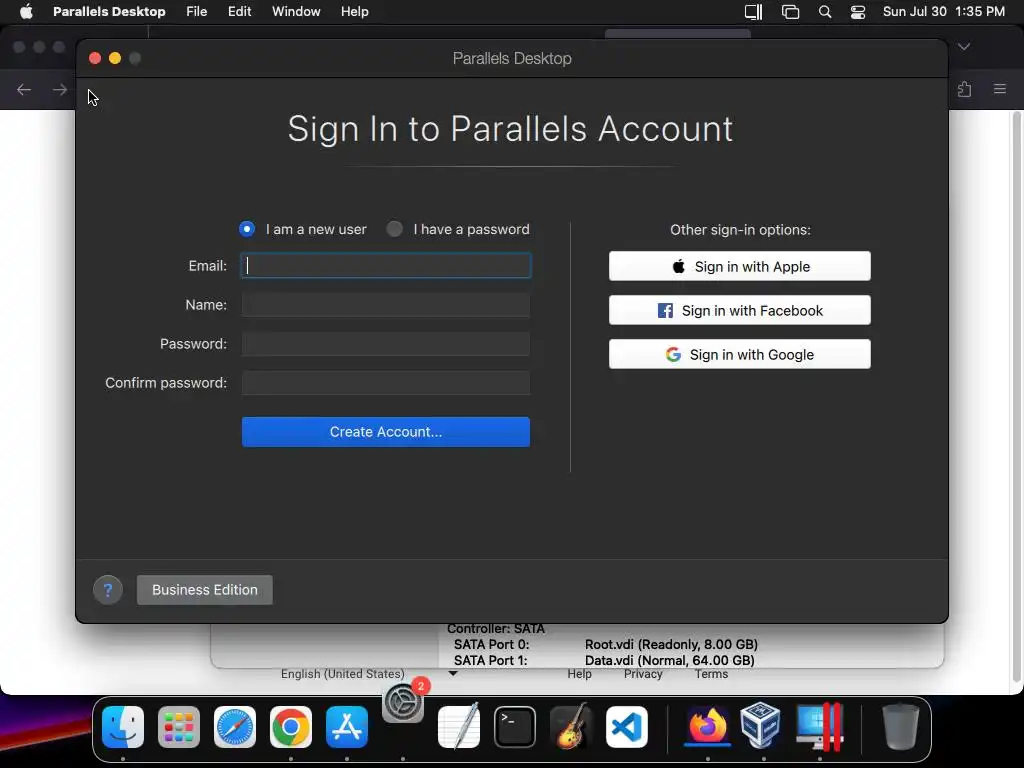
Task: Open Visual Studio Code from the Dock
Action: coord(627,727)
